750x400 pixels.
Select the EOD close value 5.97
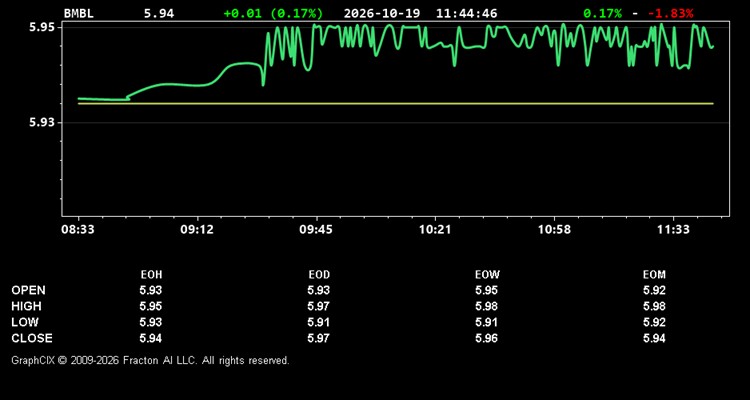coord(319,338)
